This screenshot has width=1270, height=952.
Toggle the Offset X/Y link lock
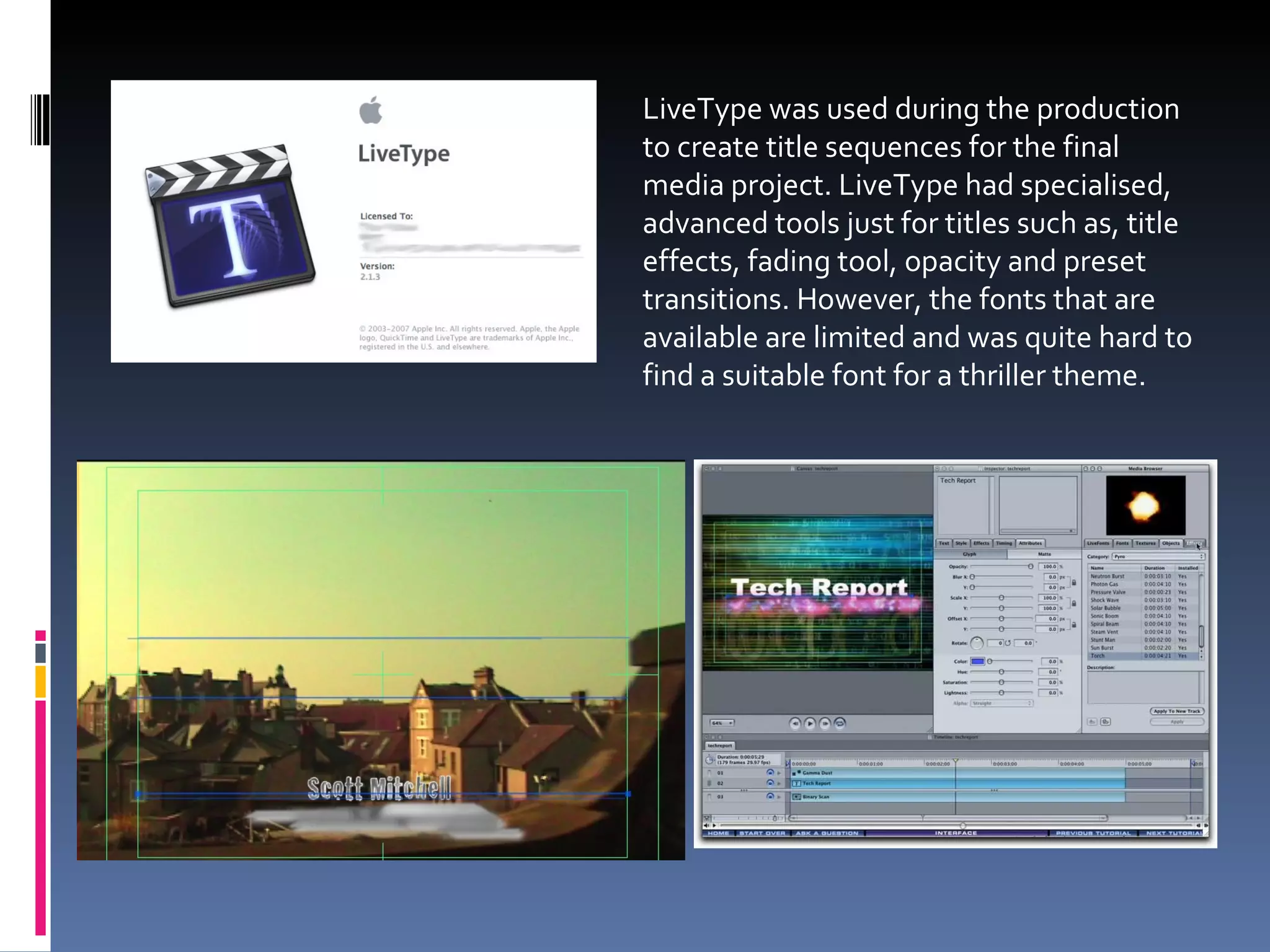tap(1074, 624)
